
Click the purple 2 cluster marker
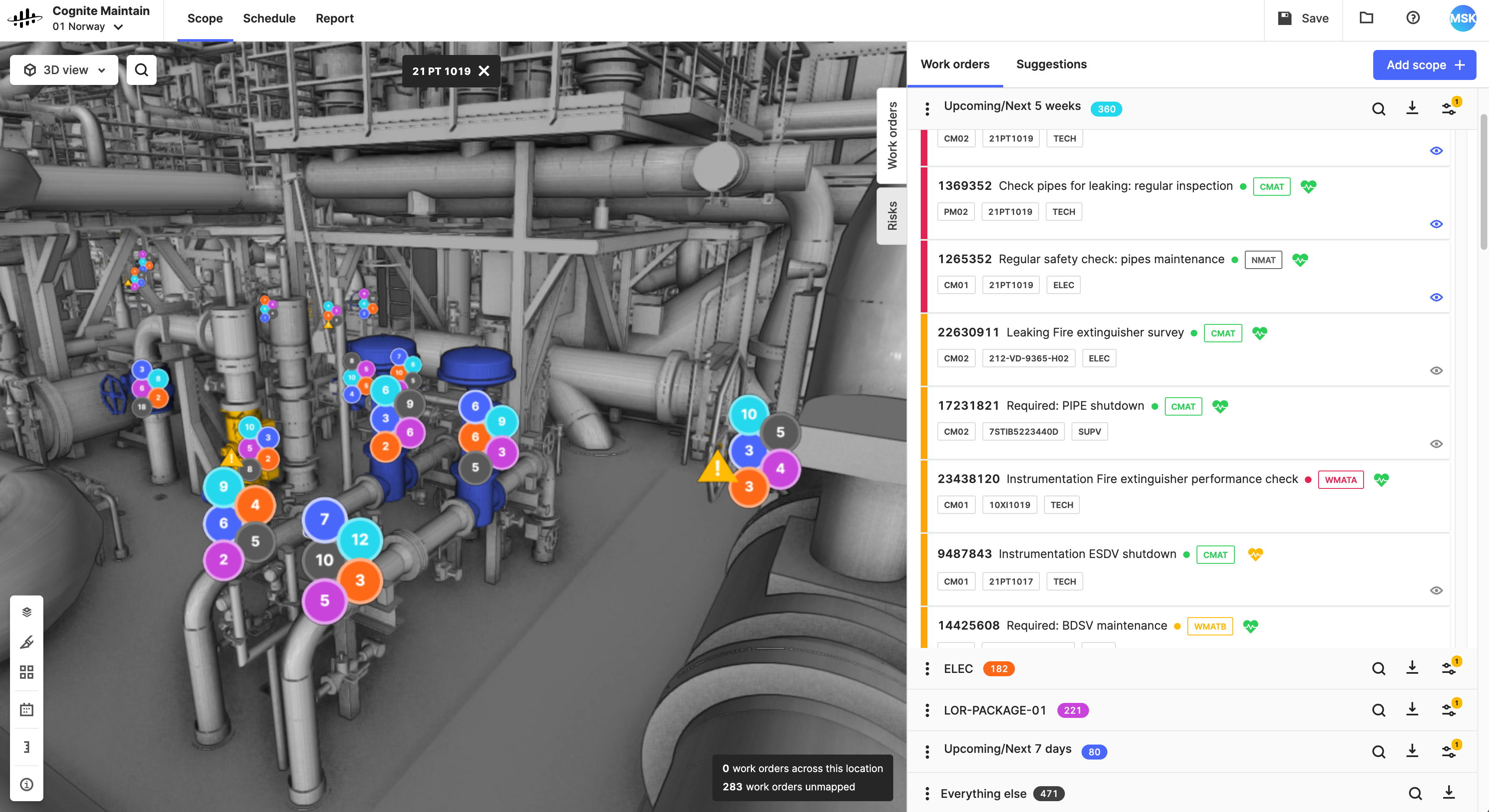[224, 559]
